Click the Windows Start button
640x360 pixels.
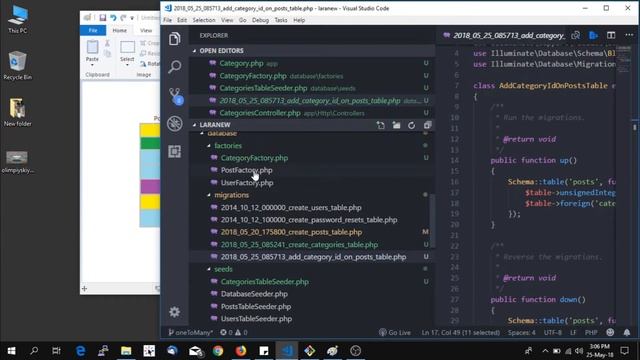(x=11, y=351)
